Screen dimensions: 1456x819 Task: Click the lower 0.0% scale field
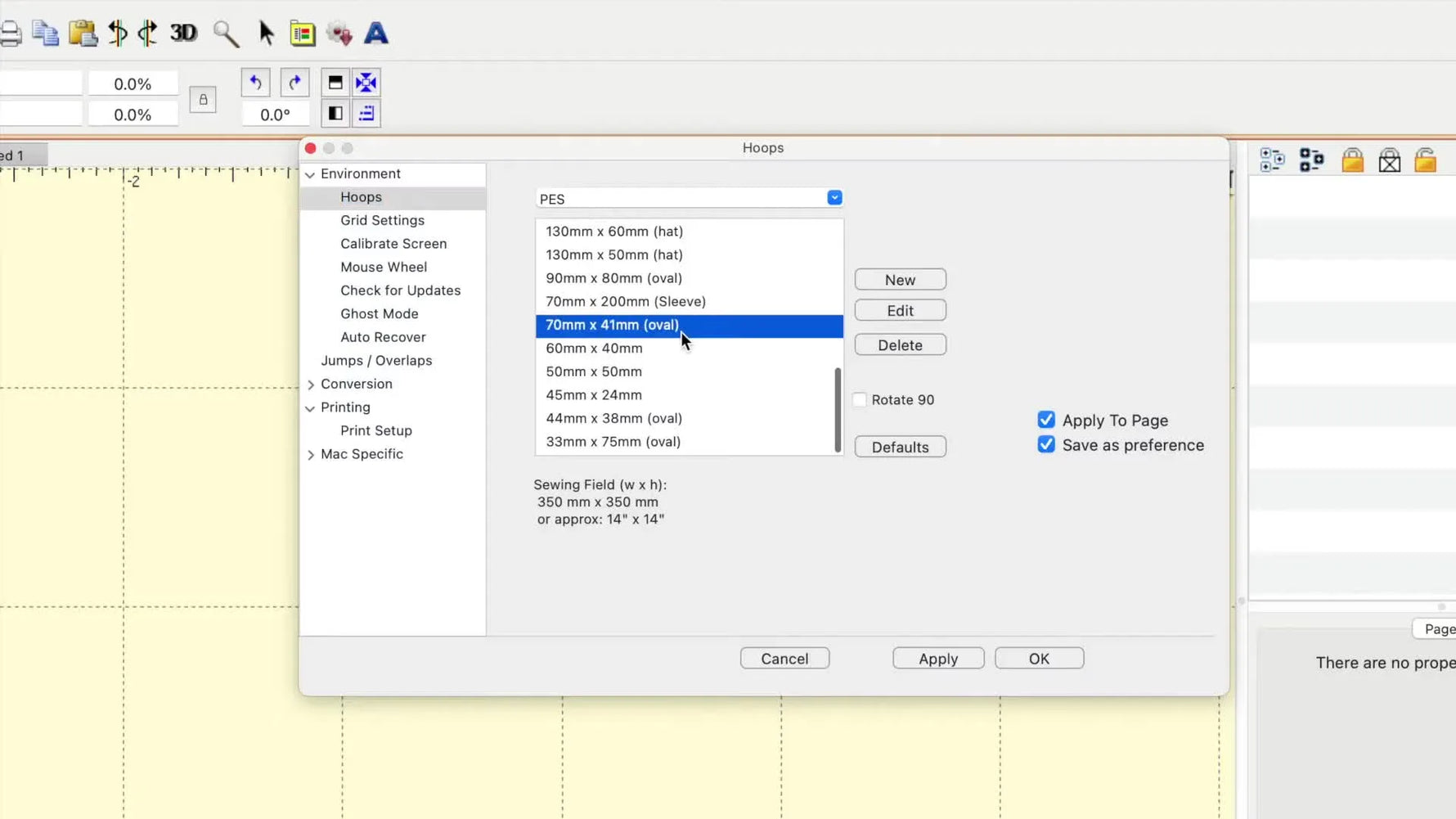133,115
